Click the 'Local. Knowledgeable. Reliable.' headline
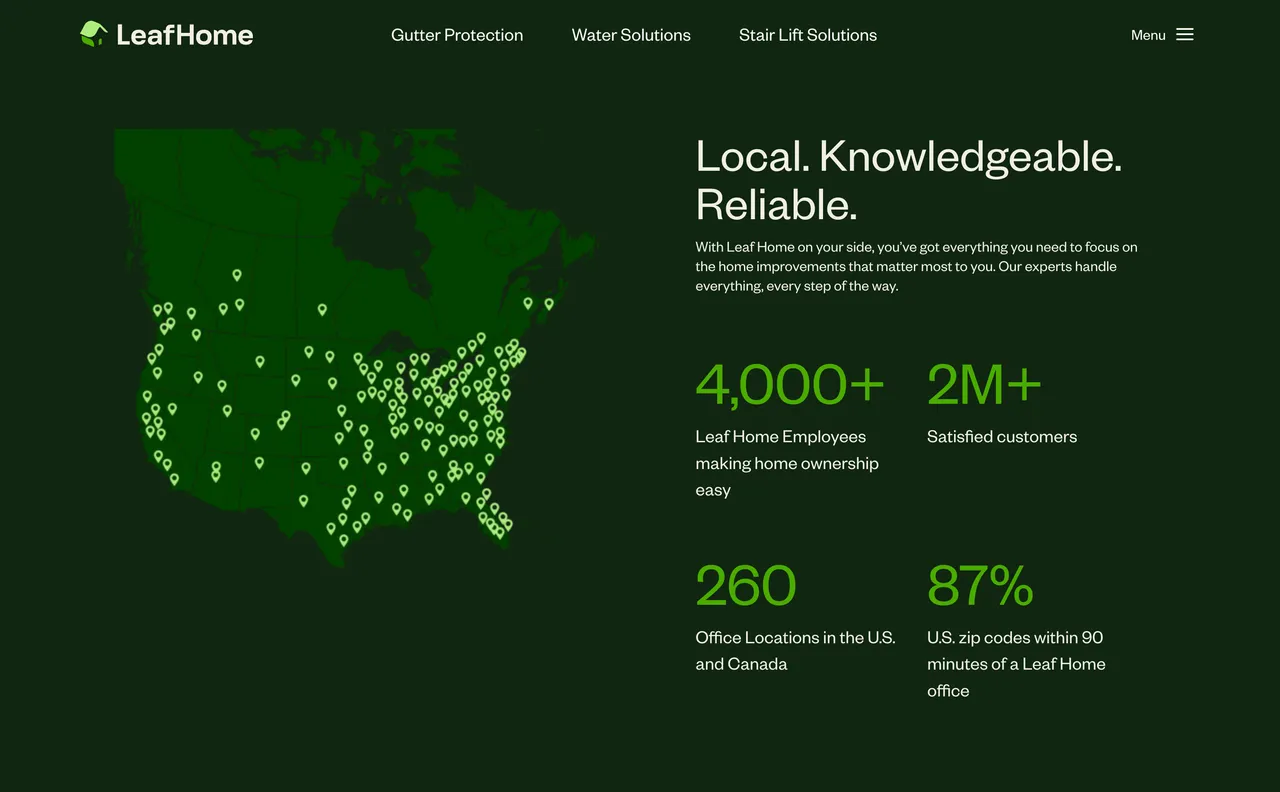Screen dimensions: 1280x792 pos(908,180)
